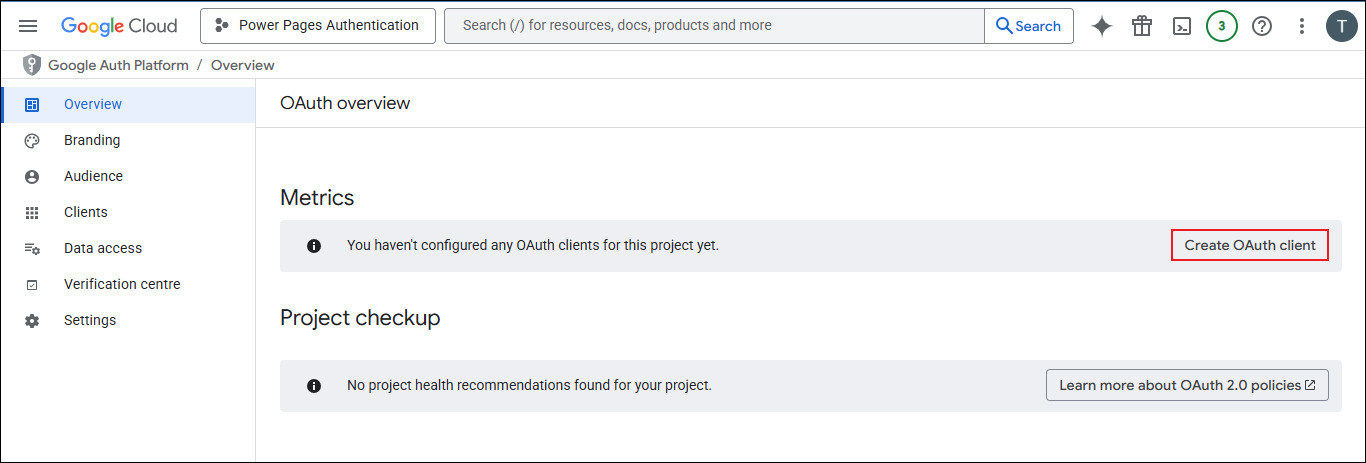Click the Metrics section heading

point(317,198)
